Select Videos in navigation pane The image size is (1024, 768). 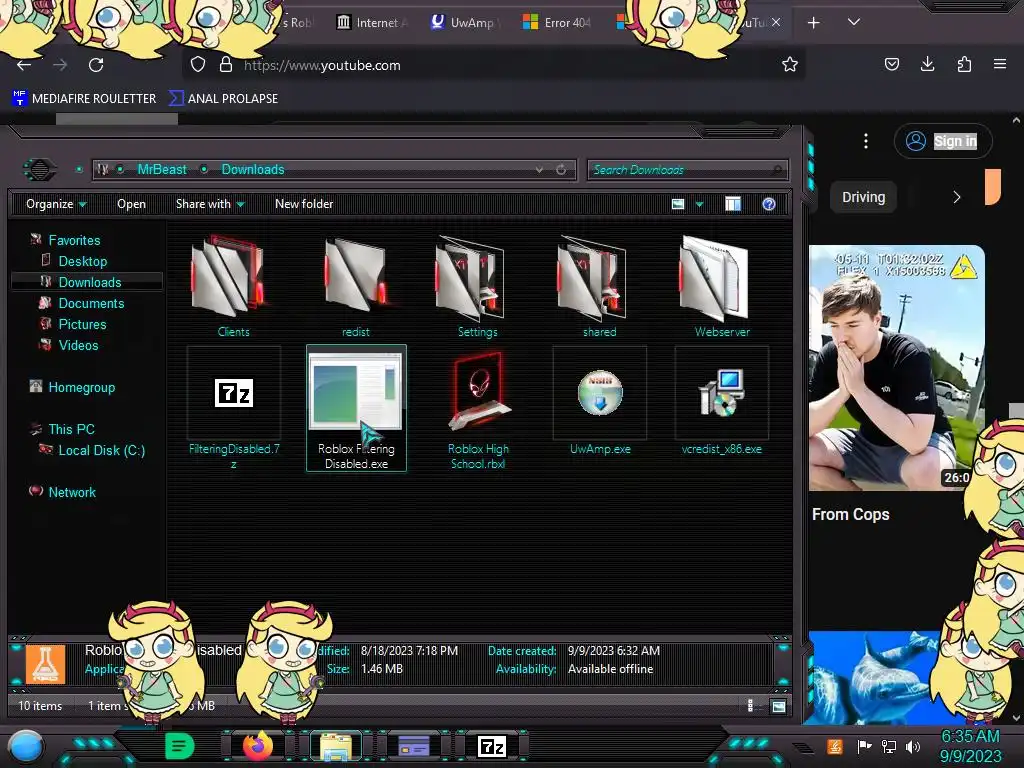[x=78, y=345]
